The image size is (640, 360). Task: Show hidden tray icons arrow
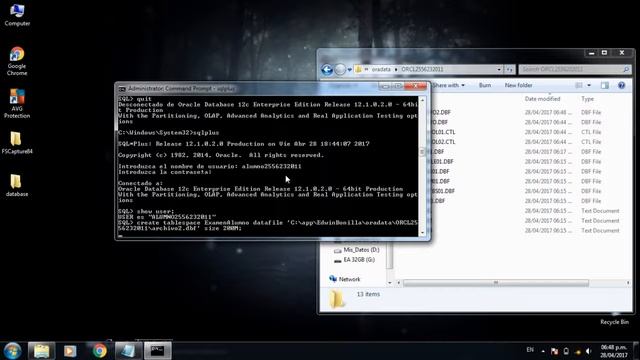pyautogui.click(x=543, y=351)
